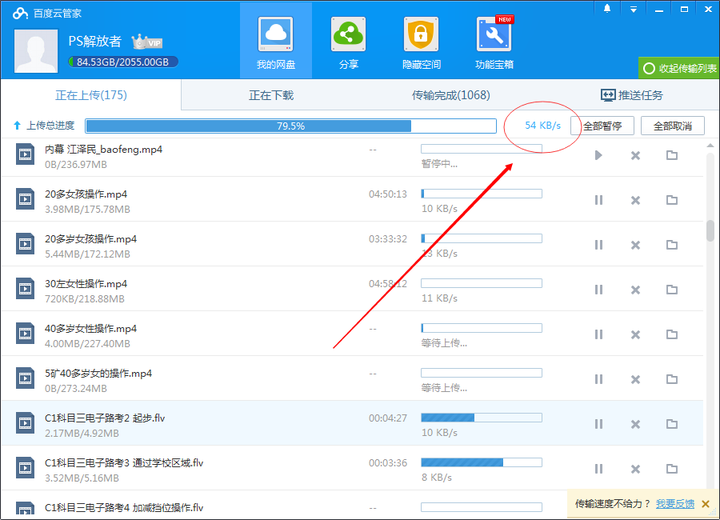The image size is (720, 520).
Task: Open 隐藏空间 hidden space
Action: 421,42
